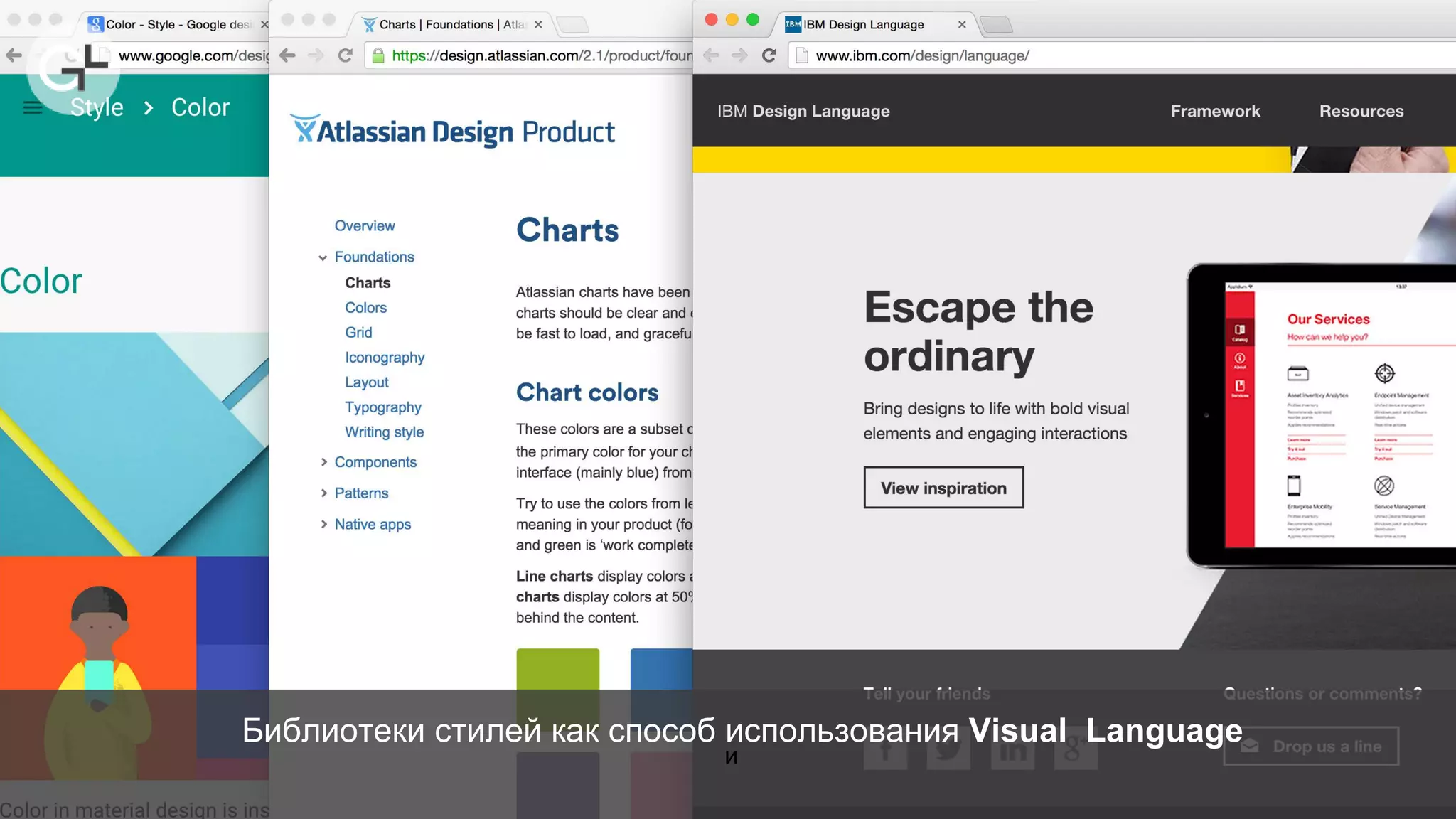Open Colors in the Foundations list
The height and width of the screenshot is (819, 1456).
click(x=365, y=307)
